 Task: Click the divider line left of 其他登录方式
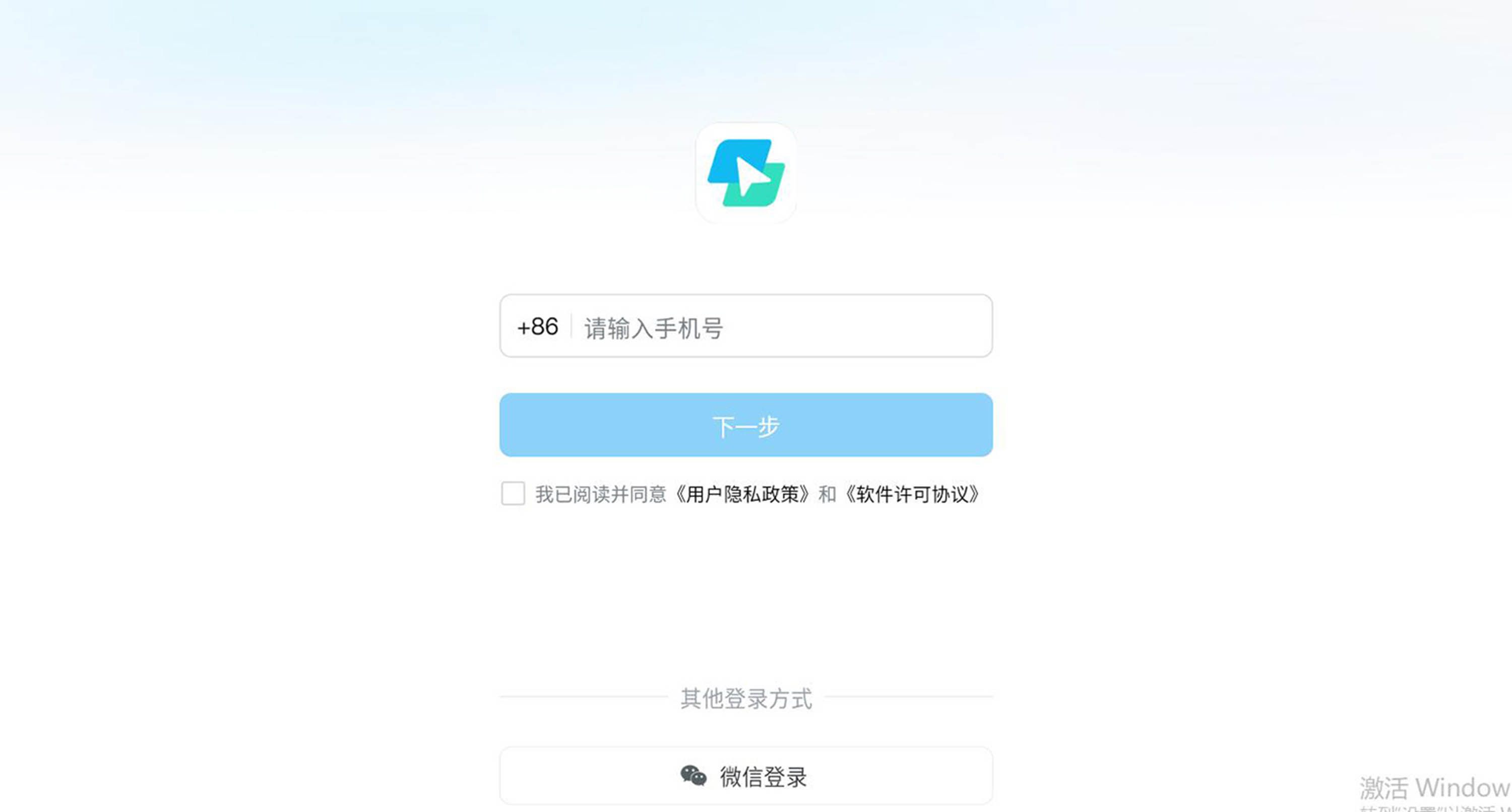point(584,697)
